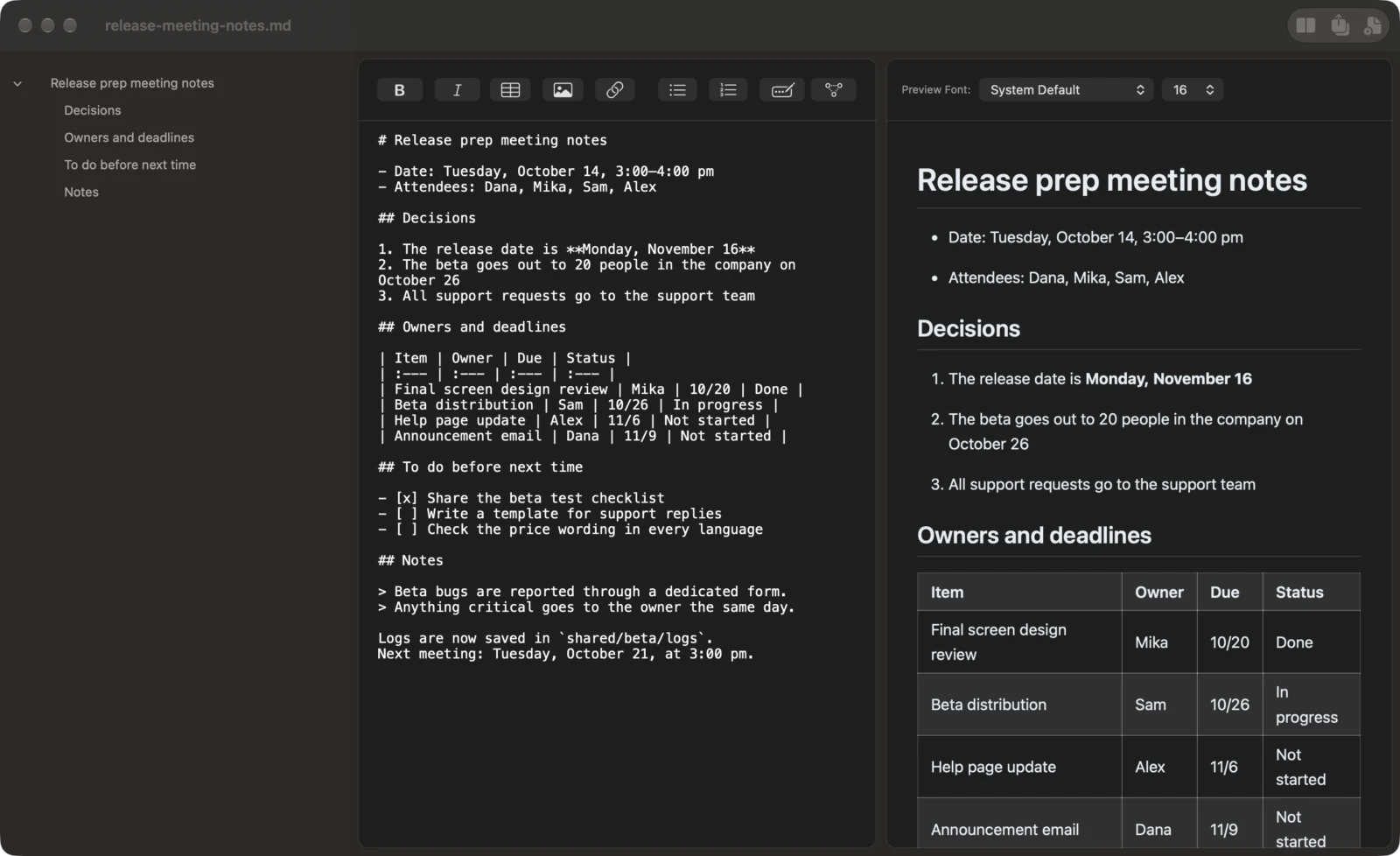Open the share/export icon in title bar

click(1340, 25)
